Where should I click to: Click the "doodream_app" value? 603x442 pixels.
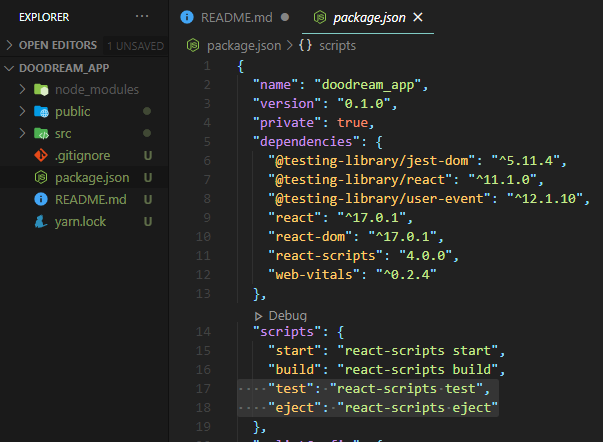368,85
